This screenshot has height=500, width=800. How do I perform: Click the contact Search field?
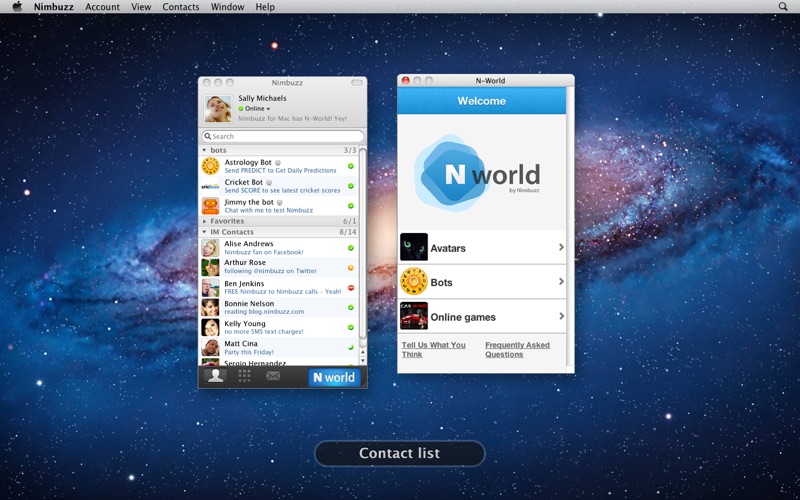[x=283, y=136]
